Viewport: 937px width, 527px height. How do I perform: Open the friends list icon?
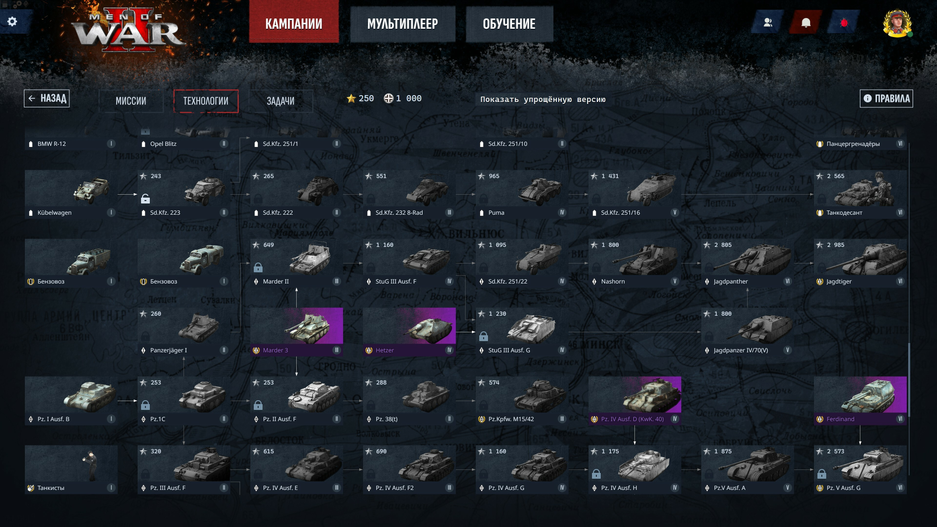point(768,23)
